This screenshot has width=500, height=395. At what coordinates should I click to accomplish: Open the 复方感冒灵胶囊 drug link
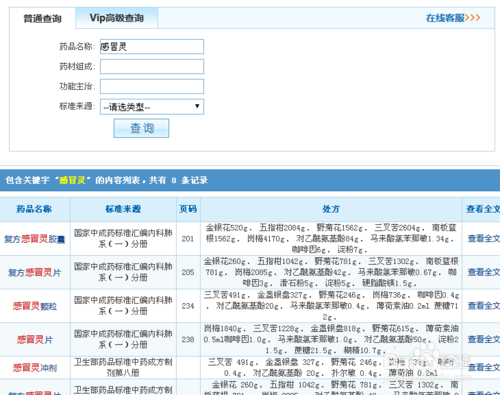pos(35,239)
